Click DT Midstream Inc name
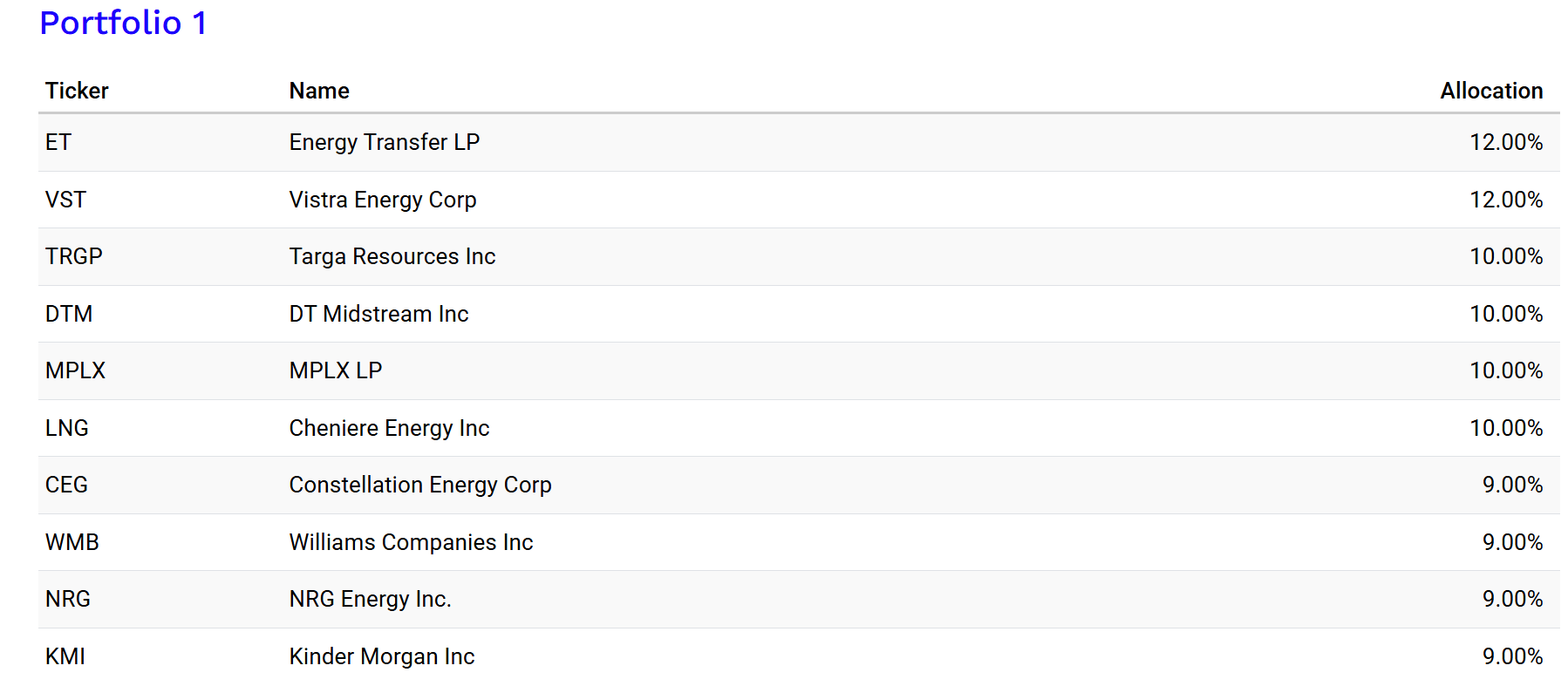This screenshot has width=1568, height=686. pyautogui.click(x=378, y=314)
